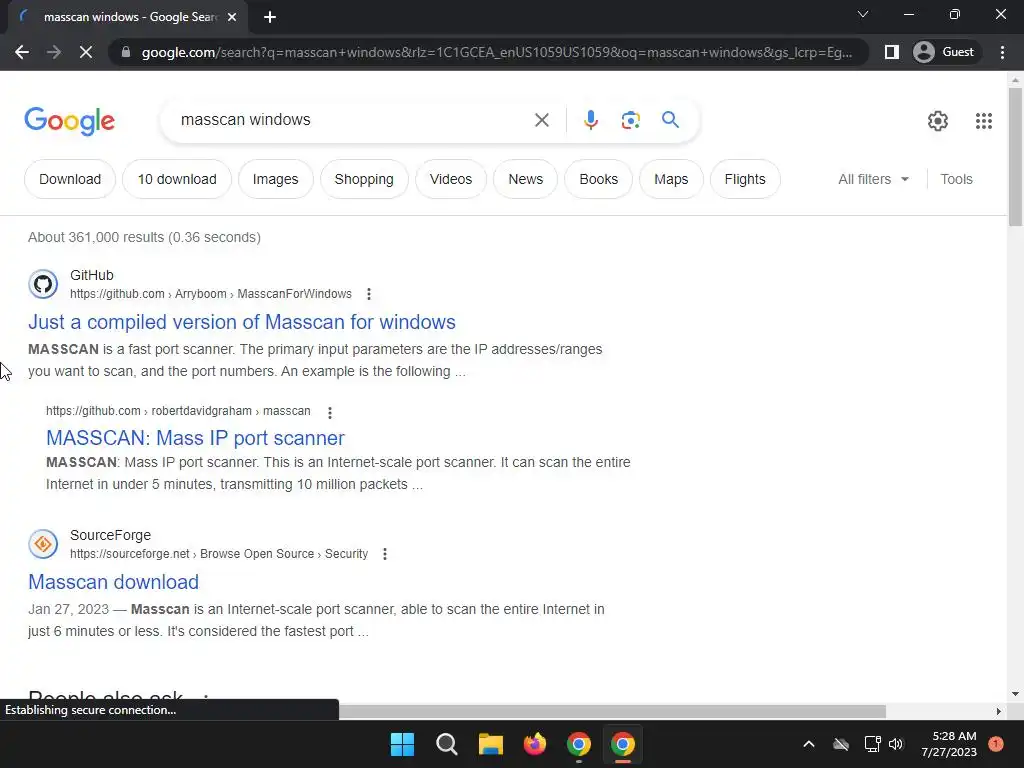Screen dimensions: 1024x768
Task: Open more options for robertdavidgraham masscan result
Action: [x=330, y=412]
